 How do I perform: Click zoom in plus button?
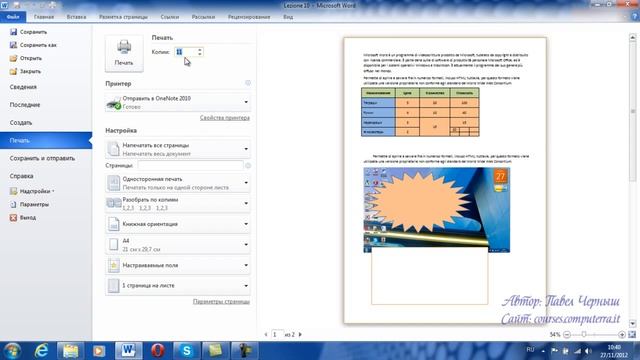point(622,334)
